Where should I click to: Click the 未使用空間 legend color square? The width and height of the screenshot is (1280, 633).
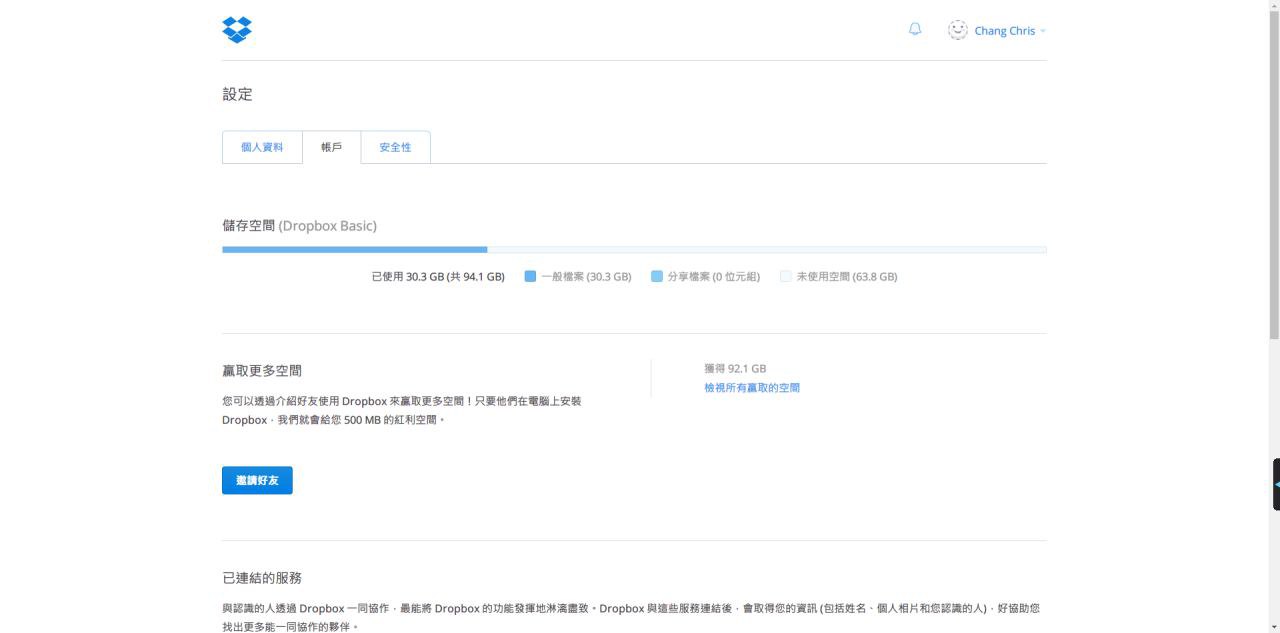click(x=785, y=276)
